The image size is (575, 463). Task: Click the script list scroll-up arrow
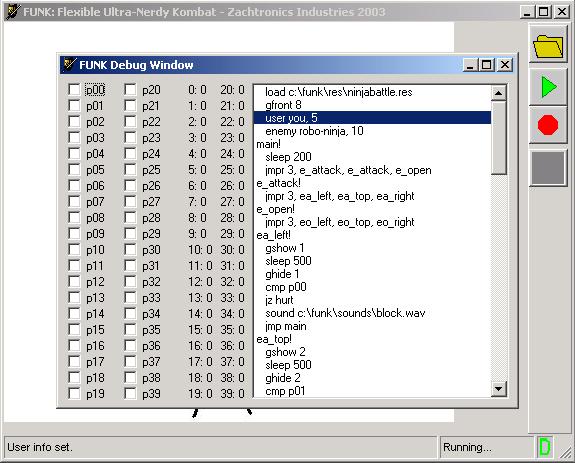coord(498,93)
